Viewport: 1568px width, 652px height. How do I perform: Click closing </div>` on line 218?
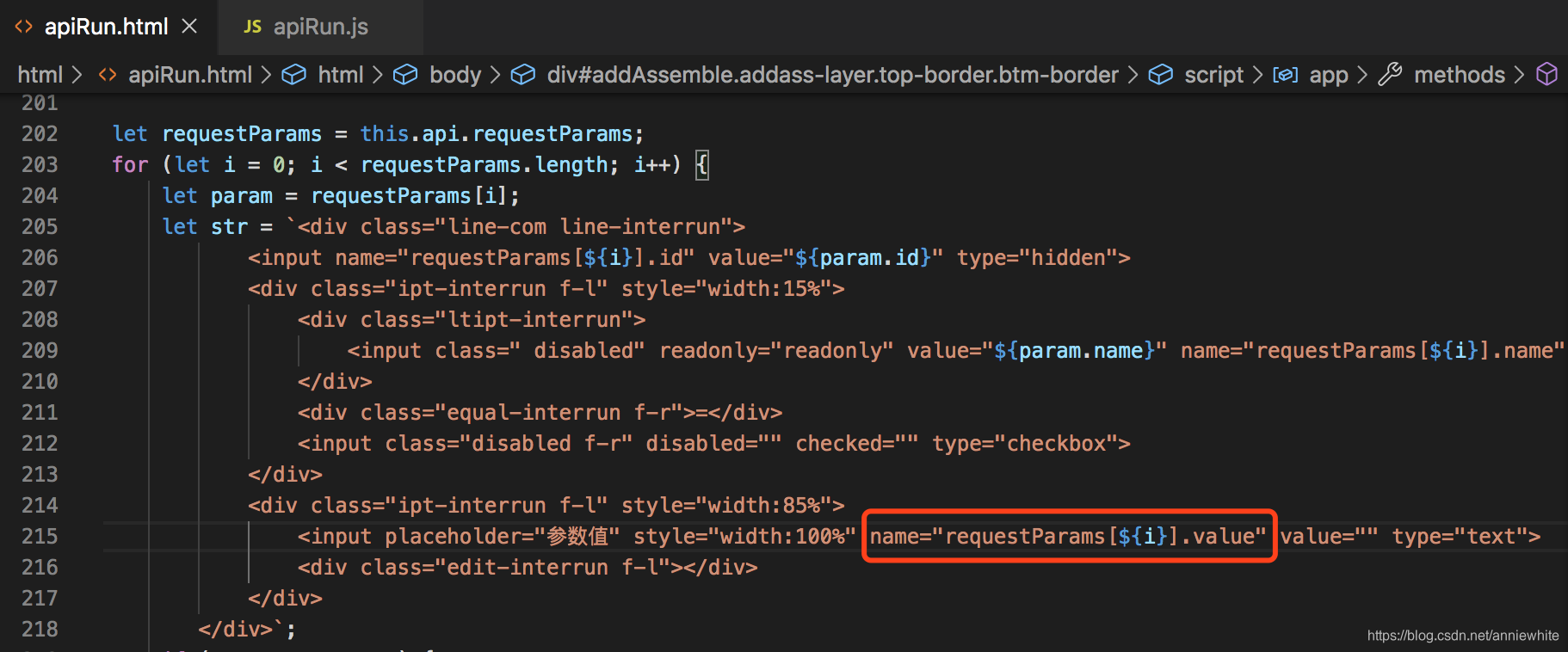point(242,630)
